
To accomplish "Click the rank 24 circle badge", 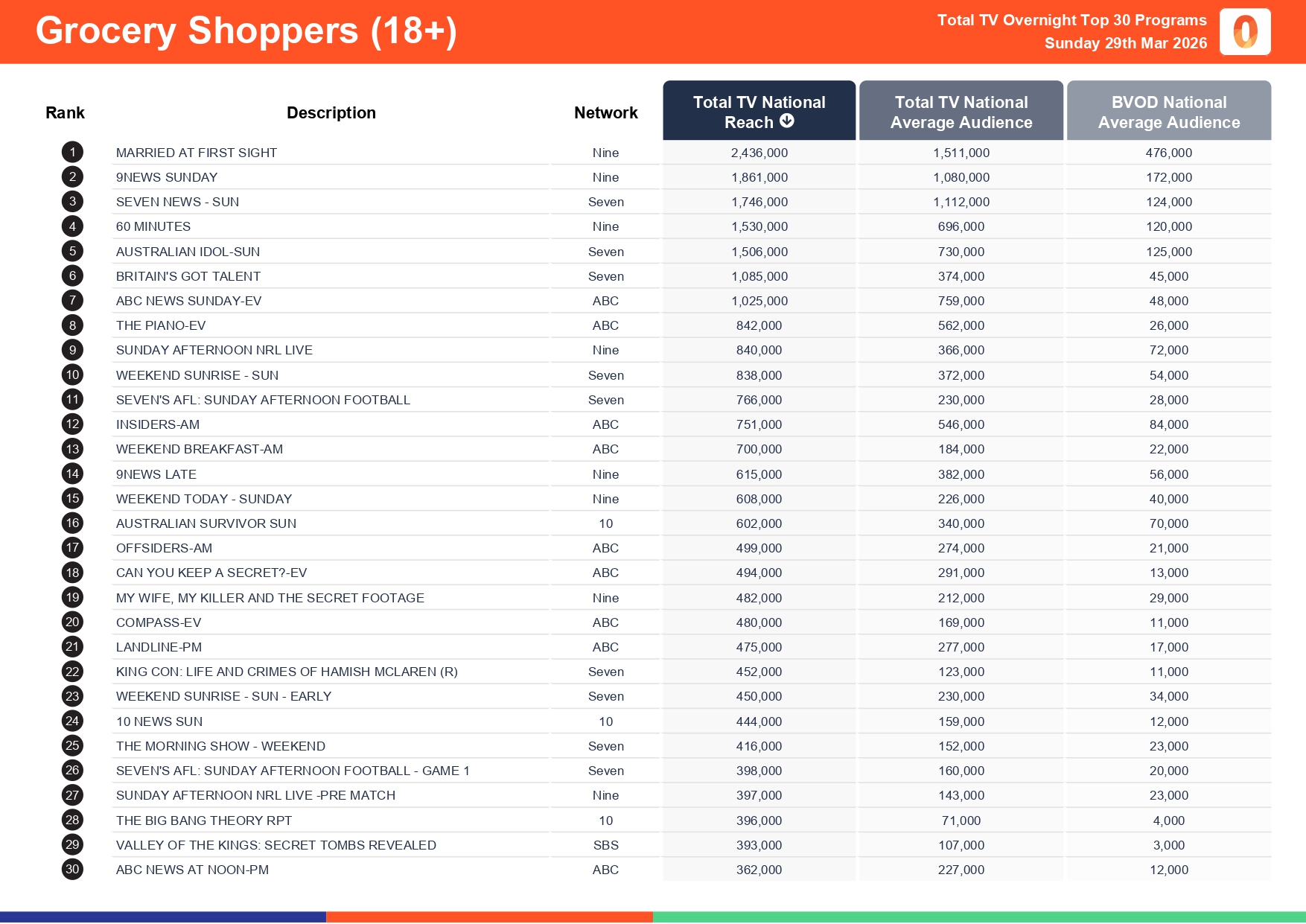I will click(72, 721).
